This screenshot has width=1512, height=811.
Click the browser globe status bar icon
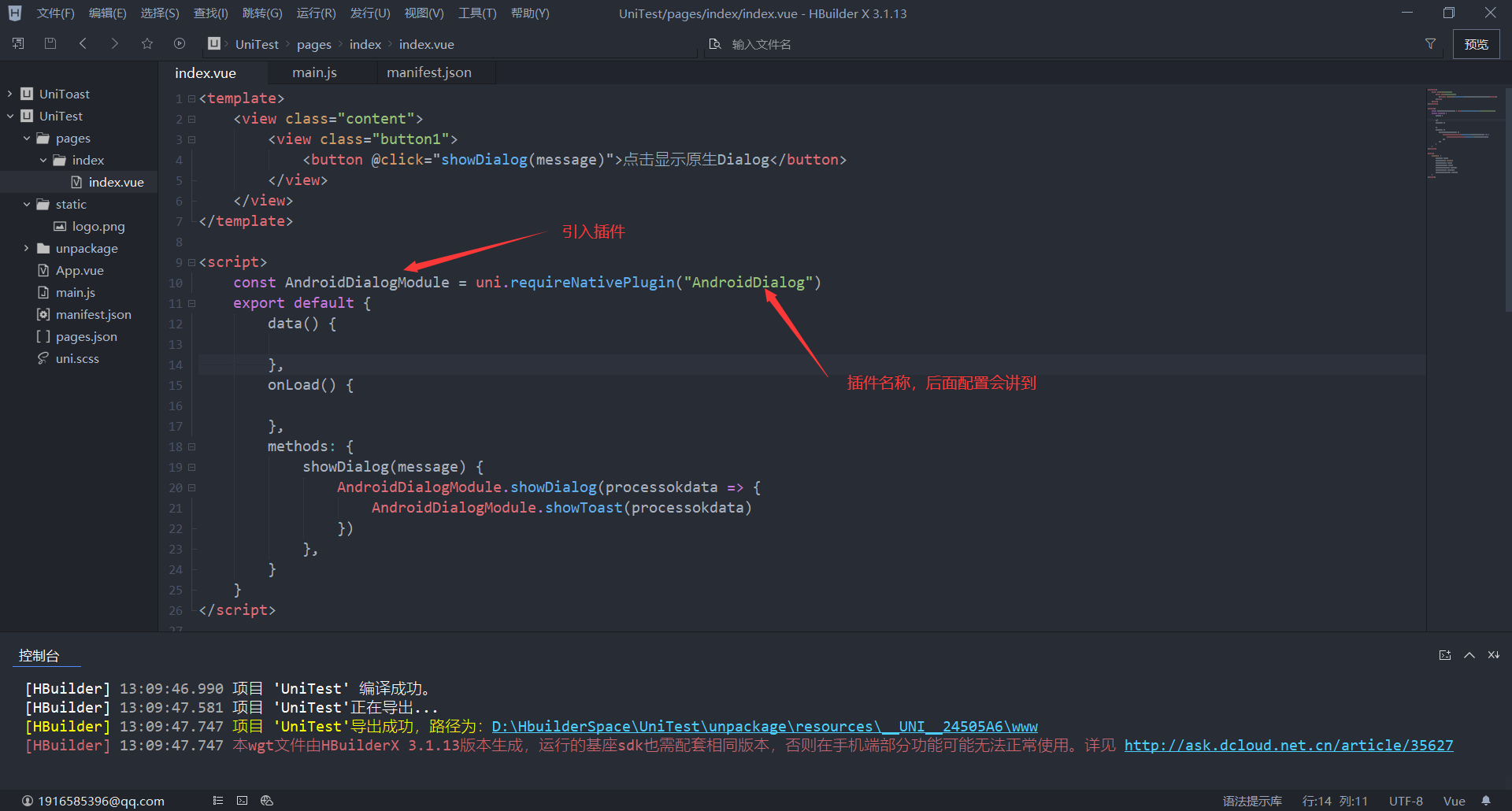[267, 801]
